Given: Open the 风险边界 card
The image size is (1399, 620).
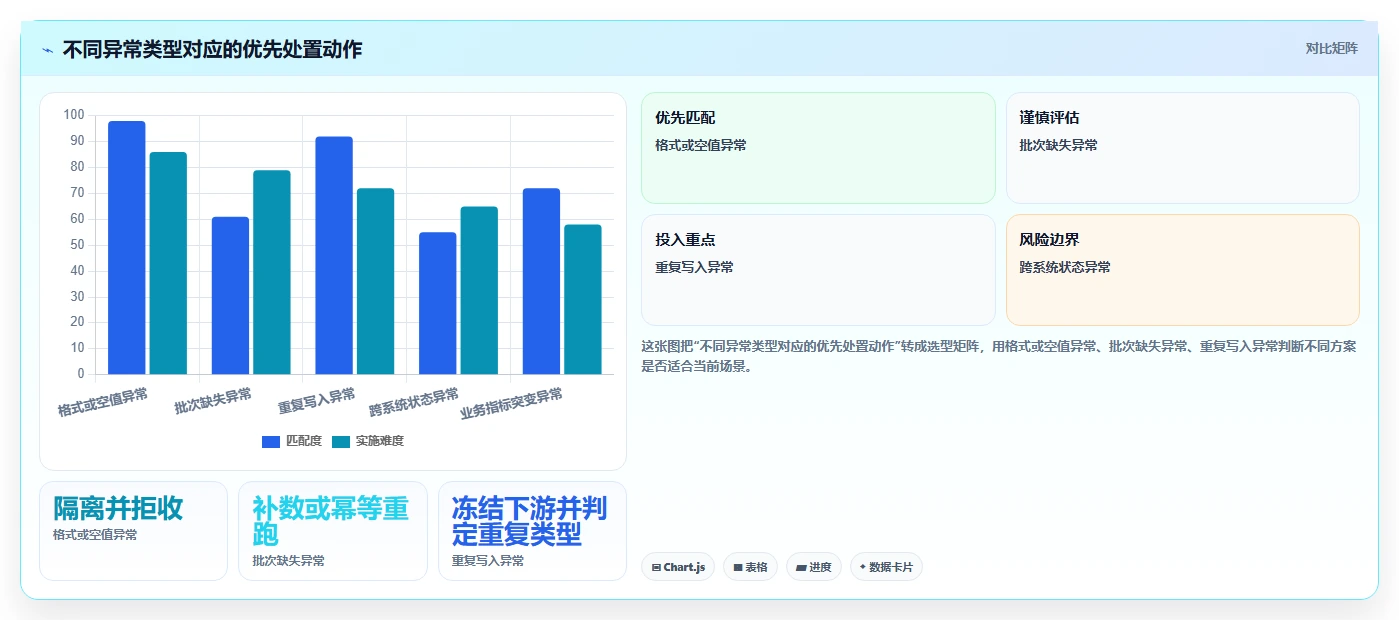Looking at the screenshot, I should click(x=1183, y=270).
